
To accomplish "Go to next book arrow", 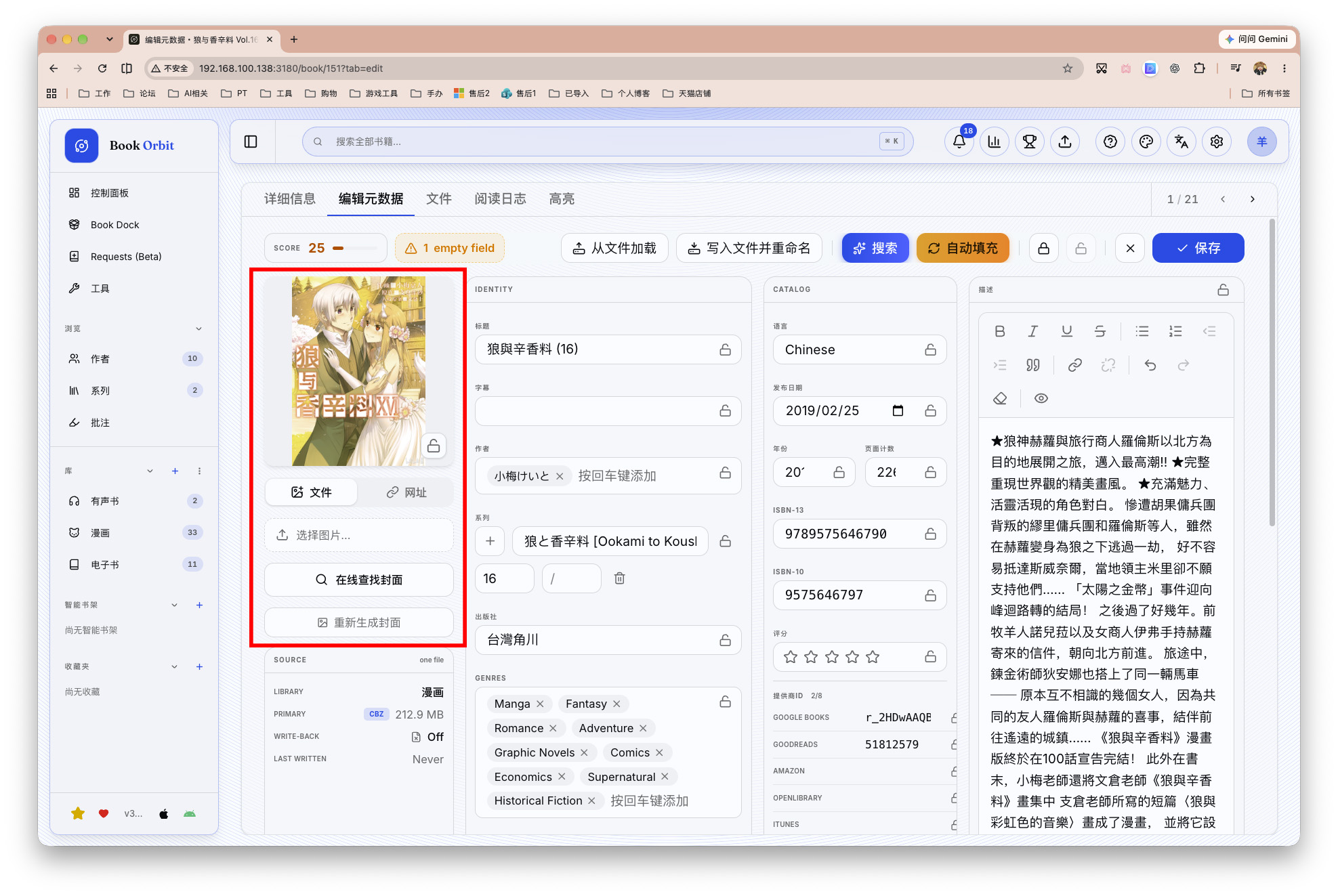I will [1252, 199].
